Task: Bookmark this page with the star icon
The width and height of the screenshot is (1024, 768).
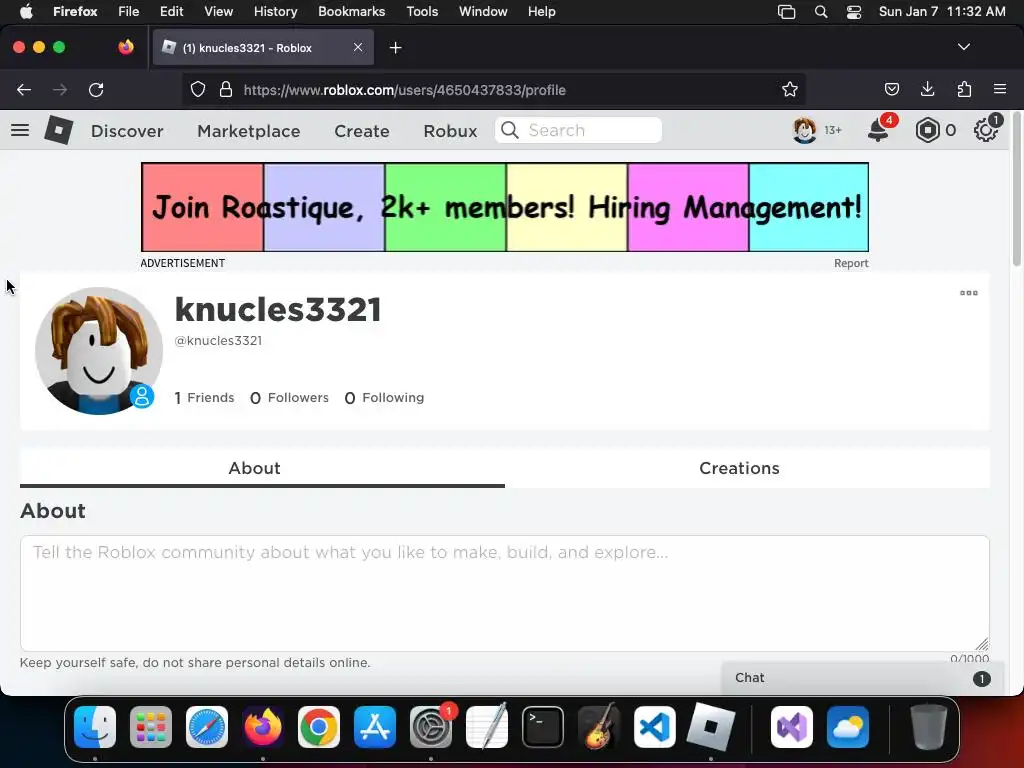Action: pos(790,89)
